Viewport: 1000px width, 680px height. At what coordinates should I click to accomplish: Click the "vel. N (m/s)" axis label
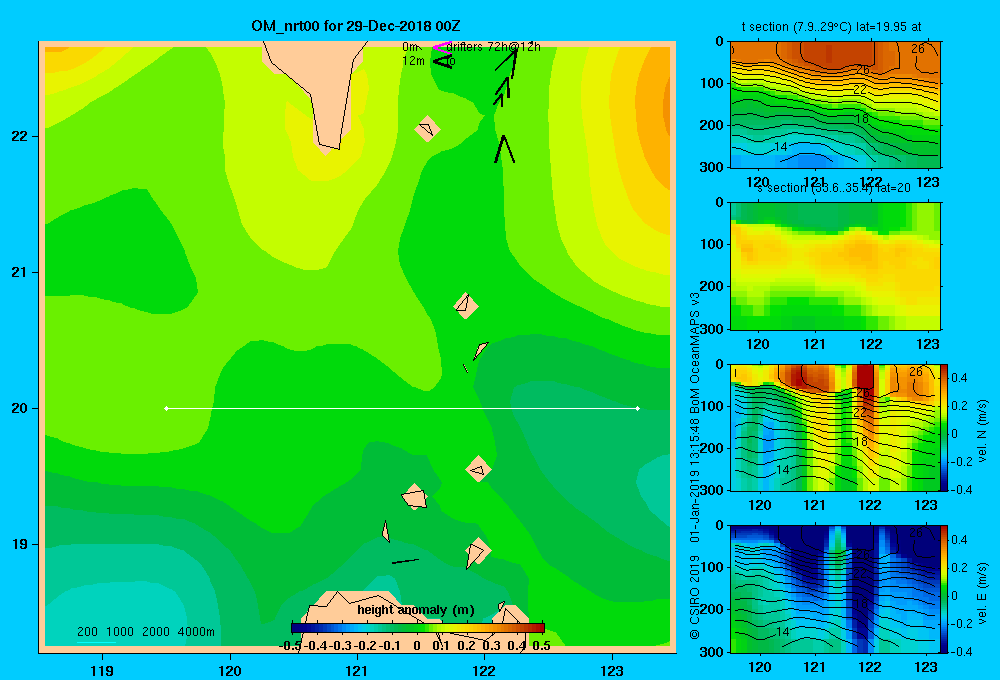[983, 431]
